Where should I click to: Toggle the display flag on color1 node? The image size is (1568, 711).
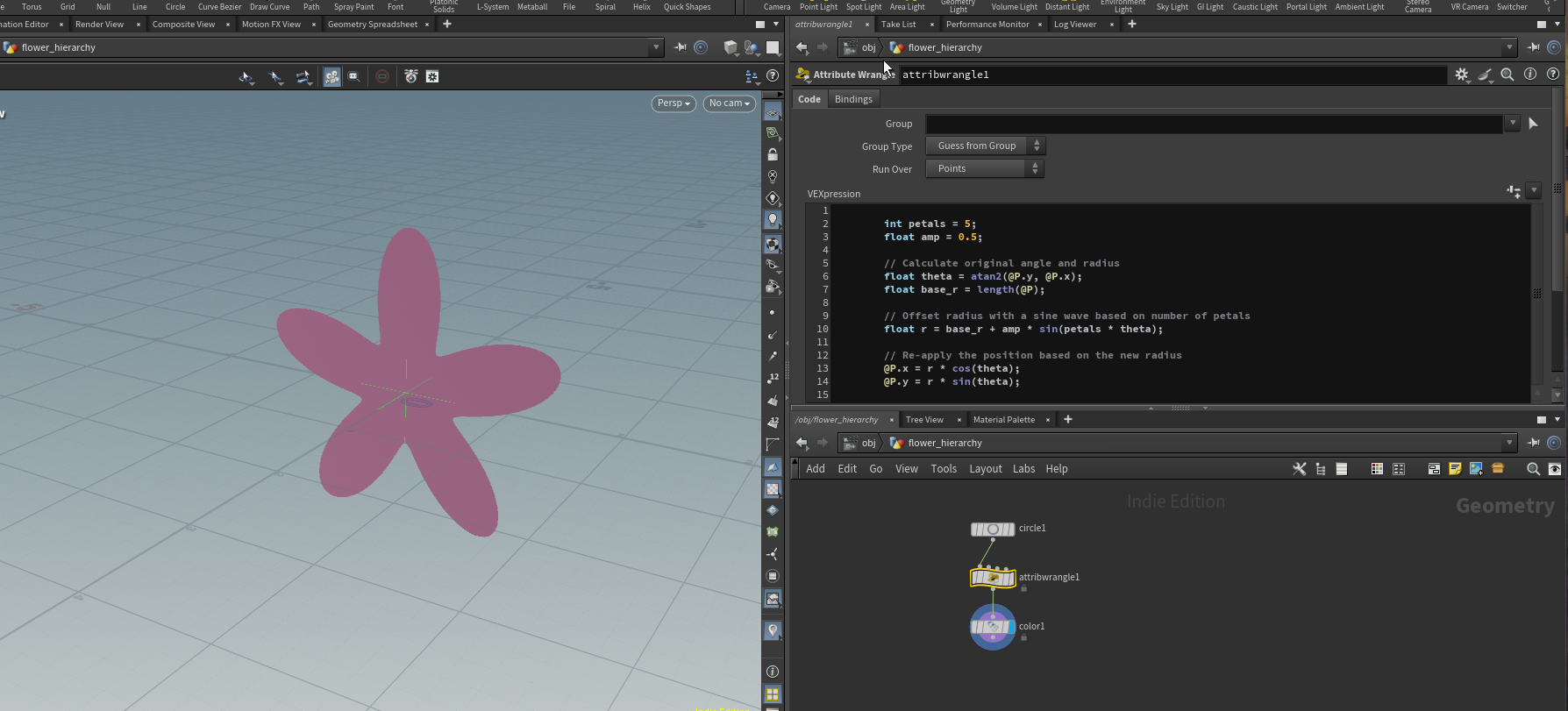[1010, 627]
